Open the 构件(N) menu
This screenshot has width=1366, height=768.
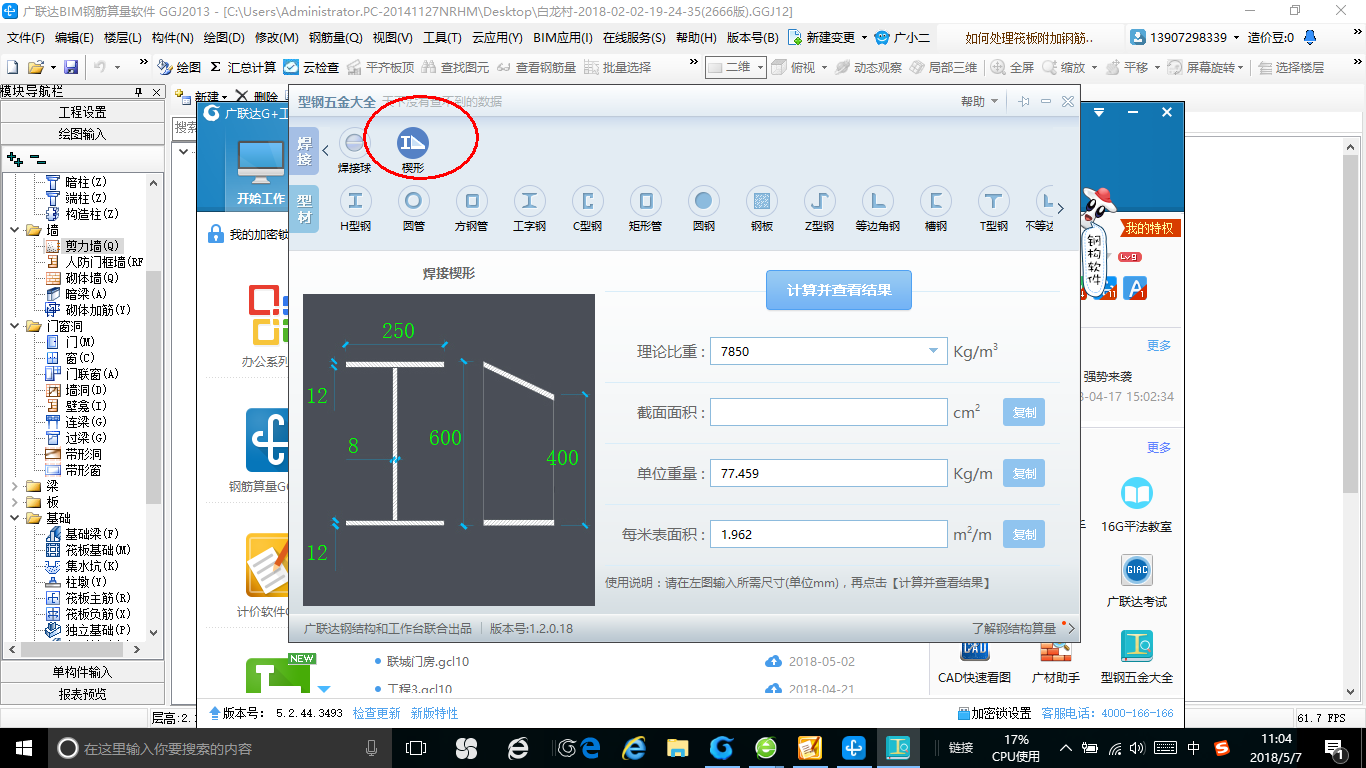(x=173, y=38)
